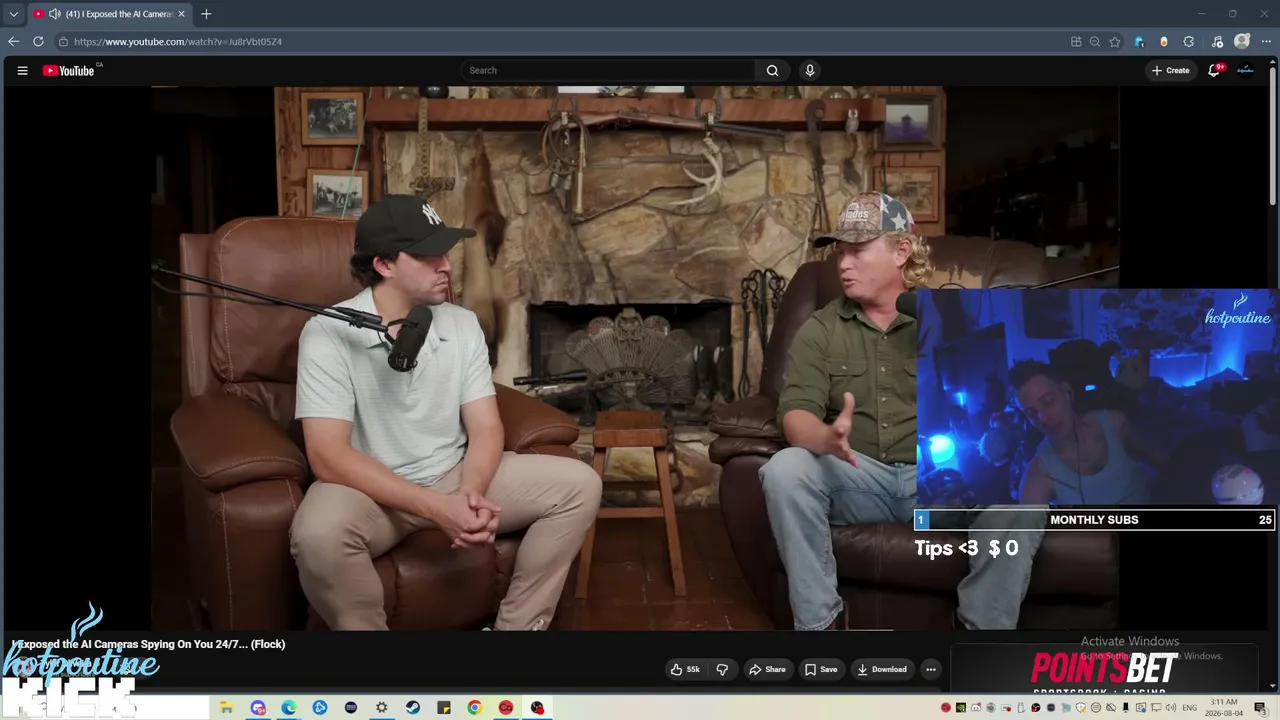Start voice search with the microphone
Screen dimensions: 1280x720
pos(810,70)
